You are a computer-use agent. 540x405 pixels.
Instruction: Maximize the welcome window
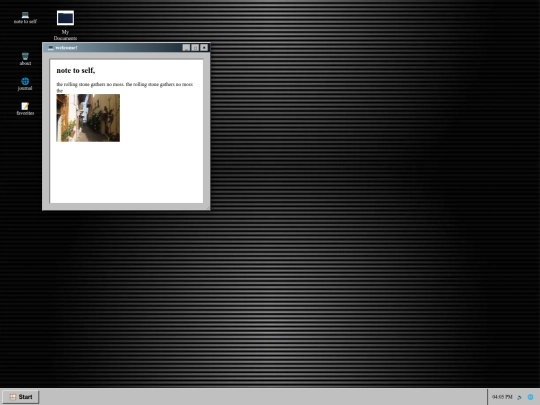coord(195,48)
